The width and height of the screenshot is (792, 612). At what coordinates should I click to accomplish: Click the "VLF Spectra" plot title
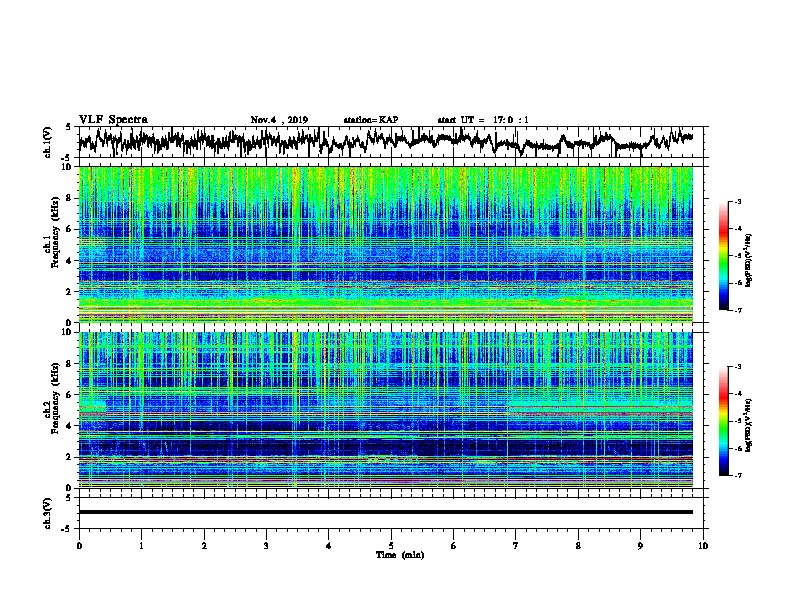[113, 120]
